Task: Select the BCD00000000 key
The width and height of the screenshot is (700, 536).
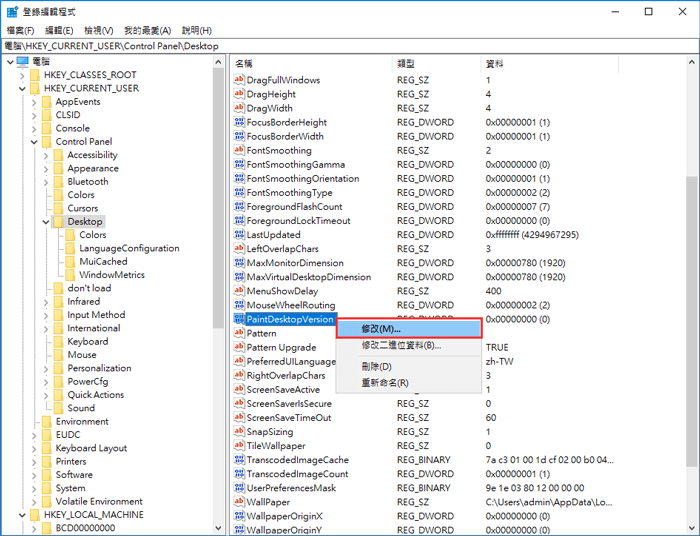Action: 85,528
